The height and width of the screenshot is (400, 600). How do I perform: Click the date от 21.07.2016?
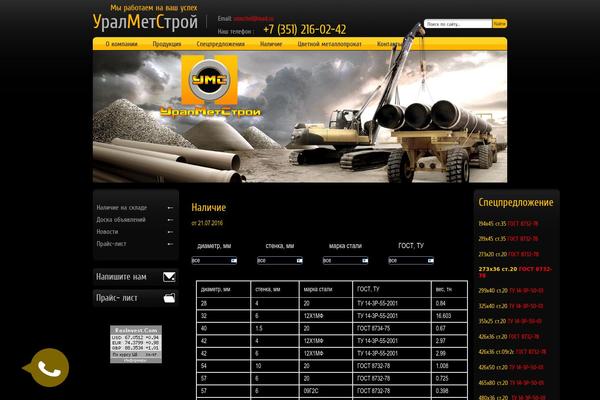point(207,223)
